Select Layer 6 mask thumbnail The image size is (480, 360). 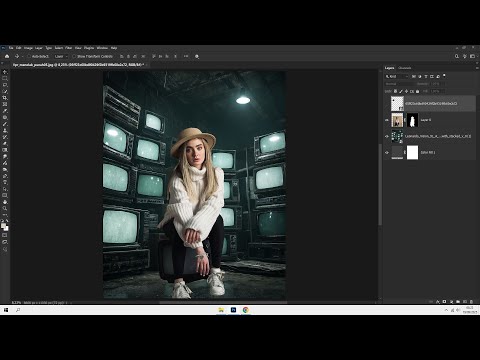(x=412, y=120)
